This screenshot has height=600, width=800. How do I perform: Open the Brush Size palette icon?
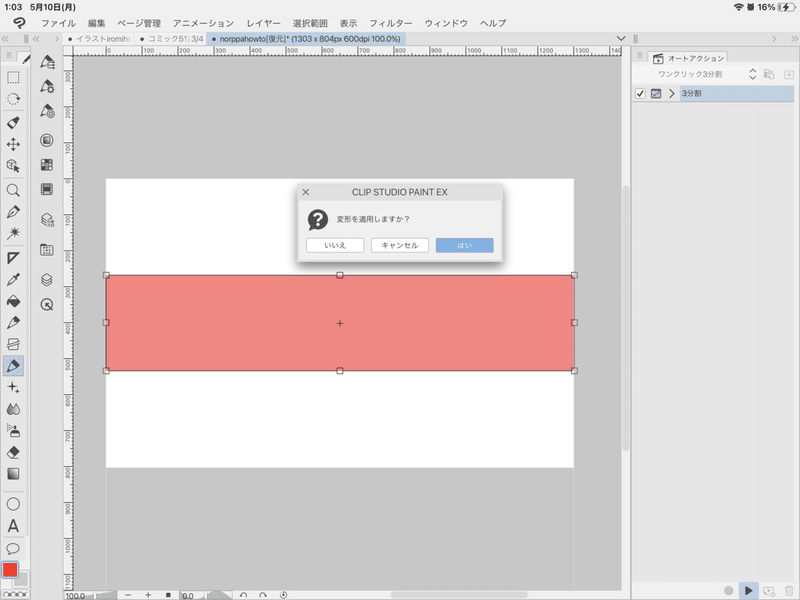tap(47, 111)
